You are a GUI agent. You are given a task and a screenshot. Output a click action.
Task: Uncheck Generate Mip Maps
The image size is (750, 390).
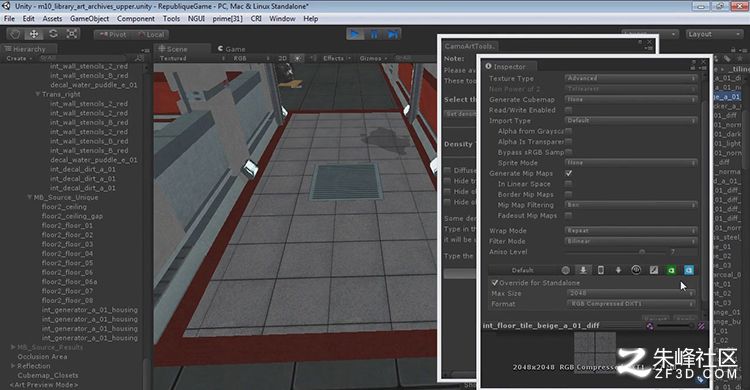click(x=569, y=173)
